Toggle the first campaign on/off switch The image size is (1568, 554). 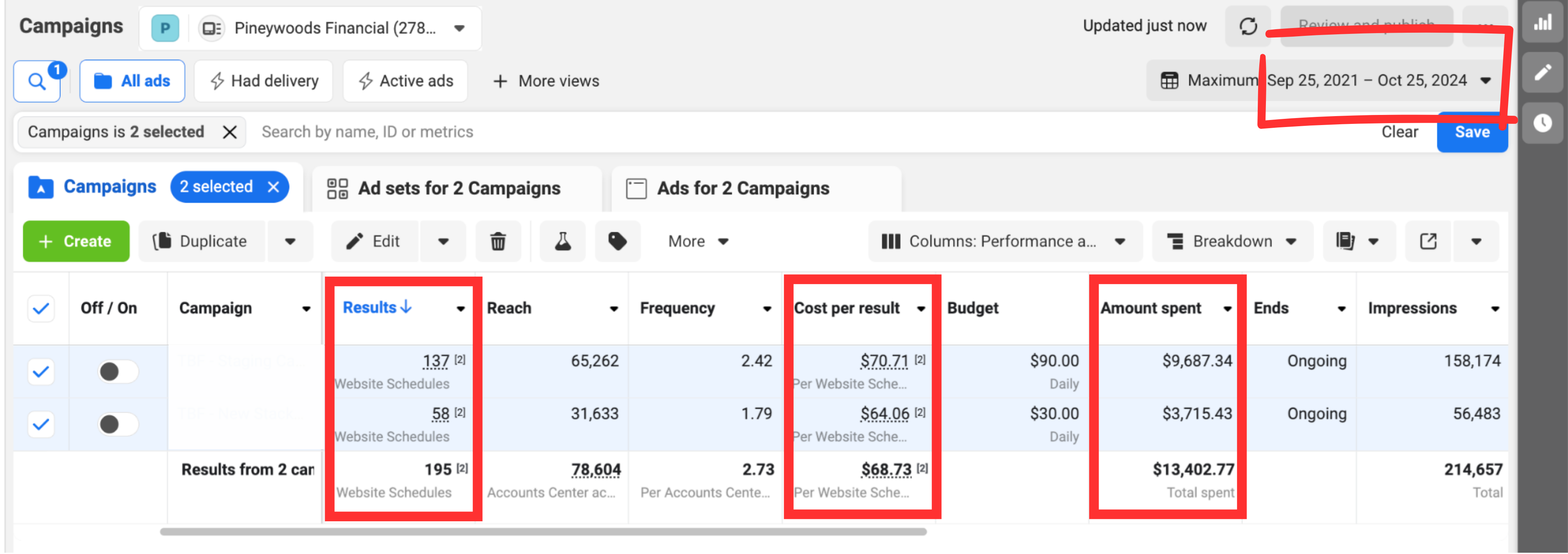point(118,372)
